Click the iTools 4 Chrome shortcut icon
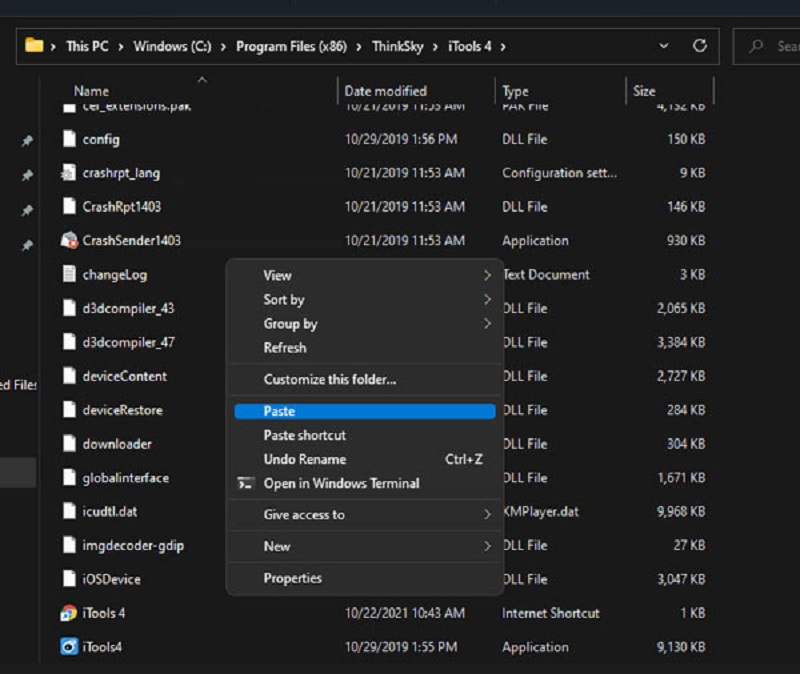This screenshot has height=674, width=800. [69, 613]
